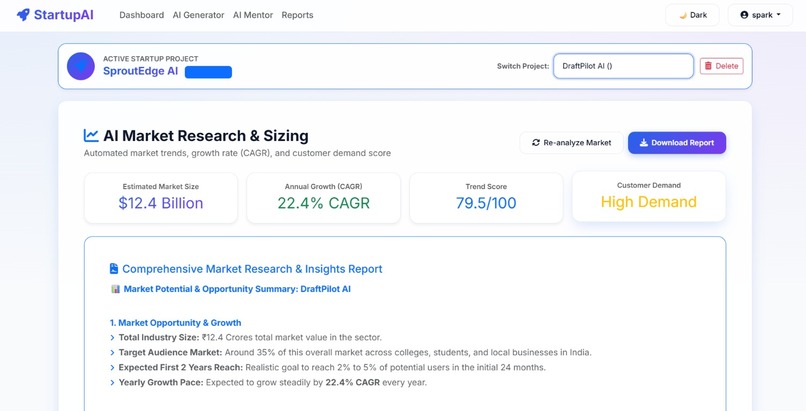The width and height of the screenshot is (806, 411).
Task: Click the refresh icon in Re-analyze Market
Action: (536, 143)
